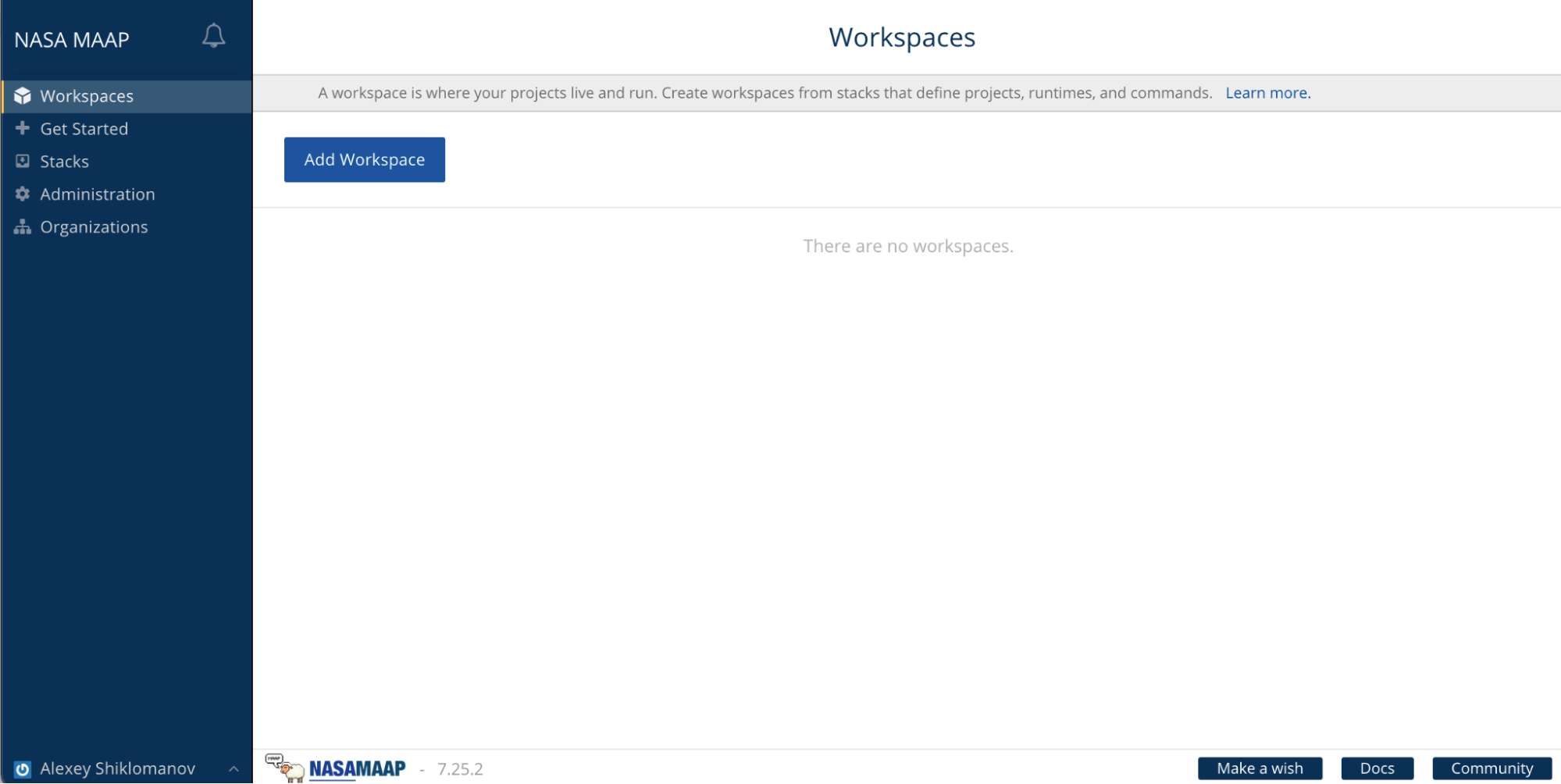Click the NASA MAAP sidebar title
This screenshot has height=784, width=1561.
click(72, 40)
